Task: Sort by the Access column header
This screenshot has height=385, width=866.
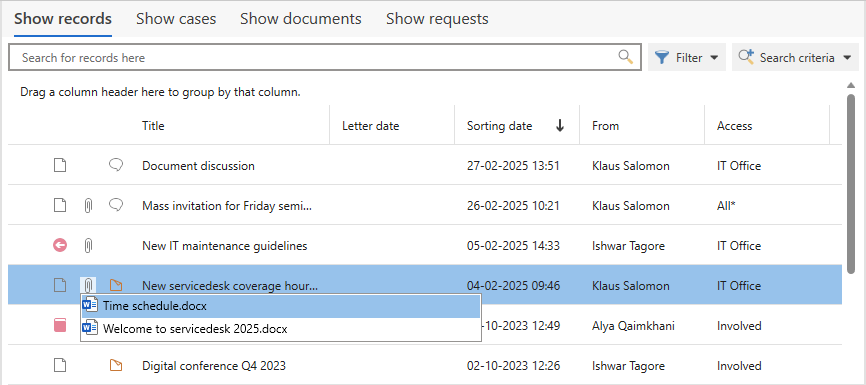Action: [x=735, y=125]
